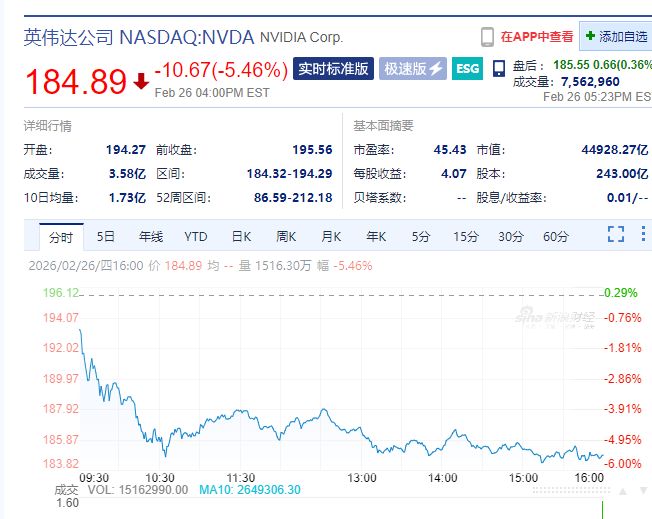Open the 年线 chart tab

(150, 237)
